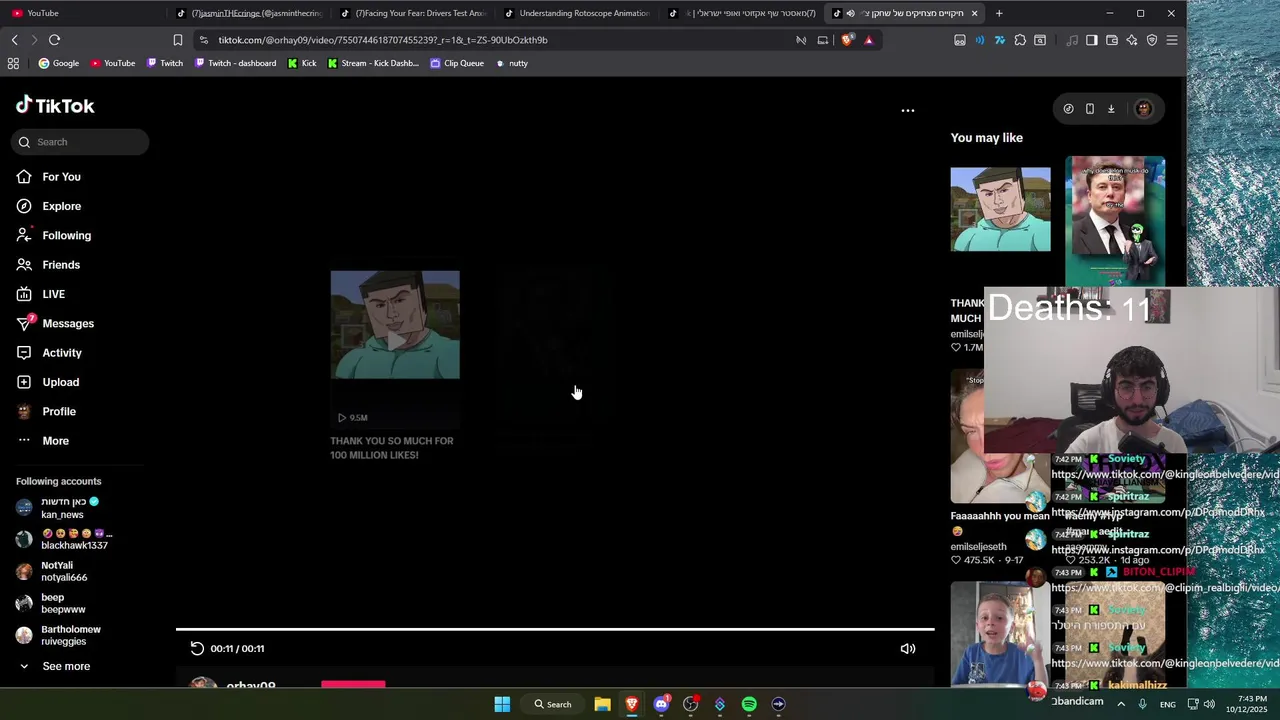This screenshot has height=720, width=1280.
Task: Open the Friends page
Action: (x=48, y=265)
